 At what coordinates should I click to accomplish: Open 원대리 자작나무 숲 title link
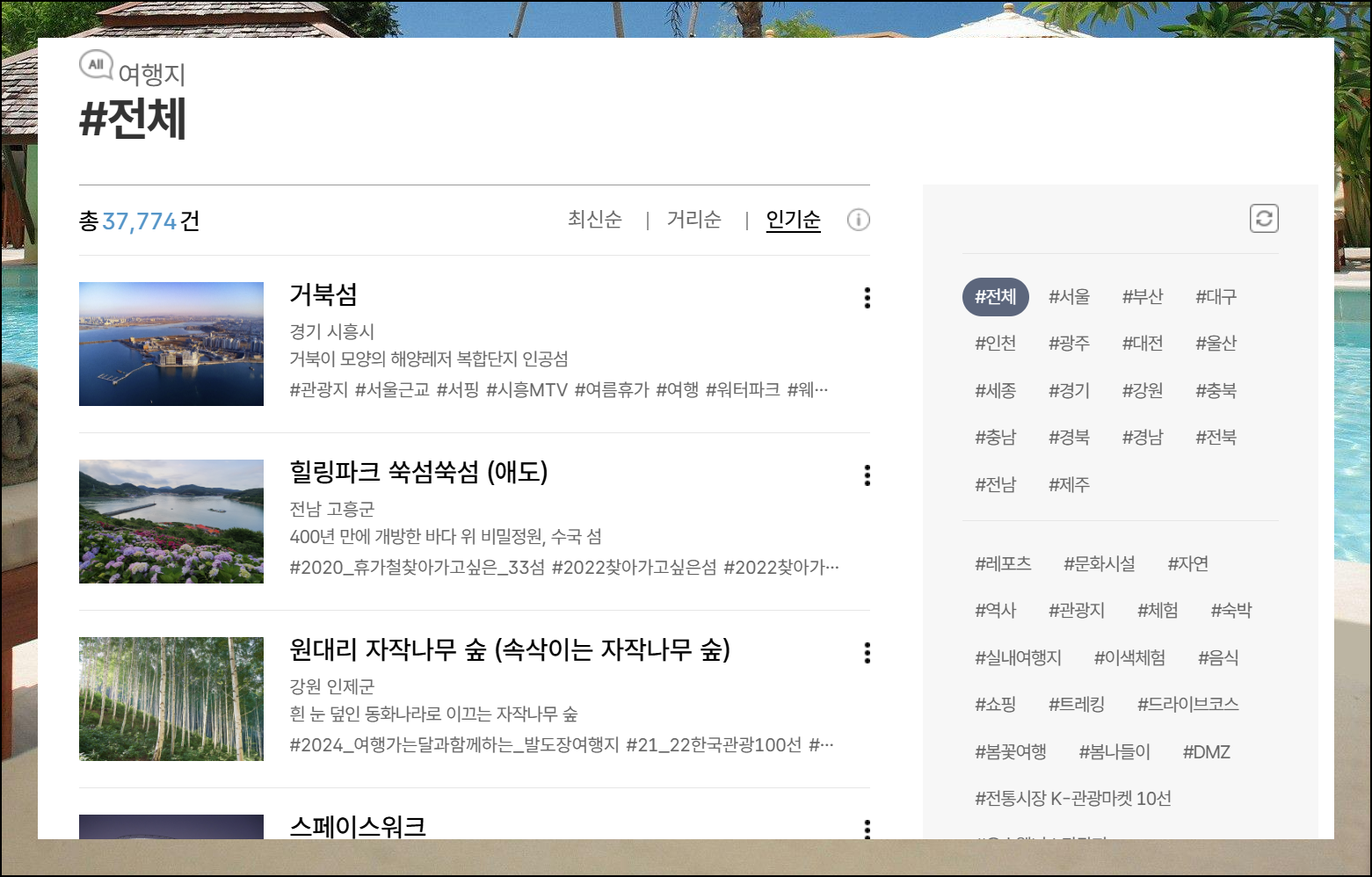click(x=510, y=649)
